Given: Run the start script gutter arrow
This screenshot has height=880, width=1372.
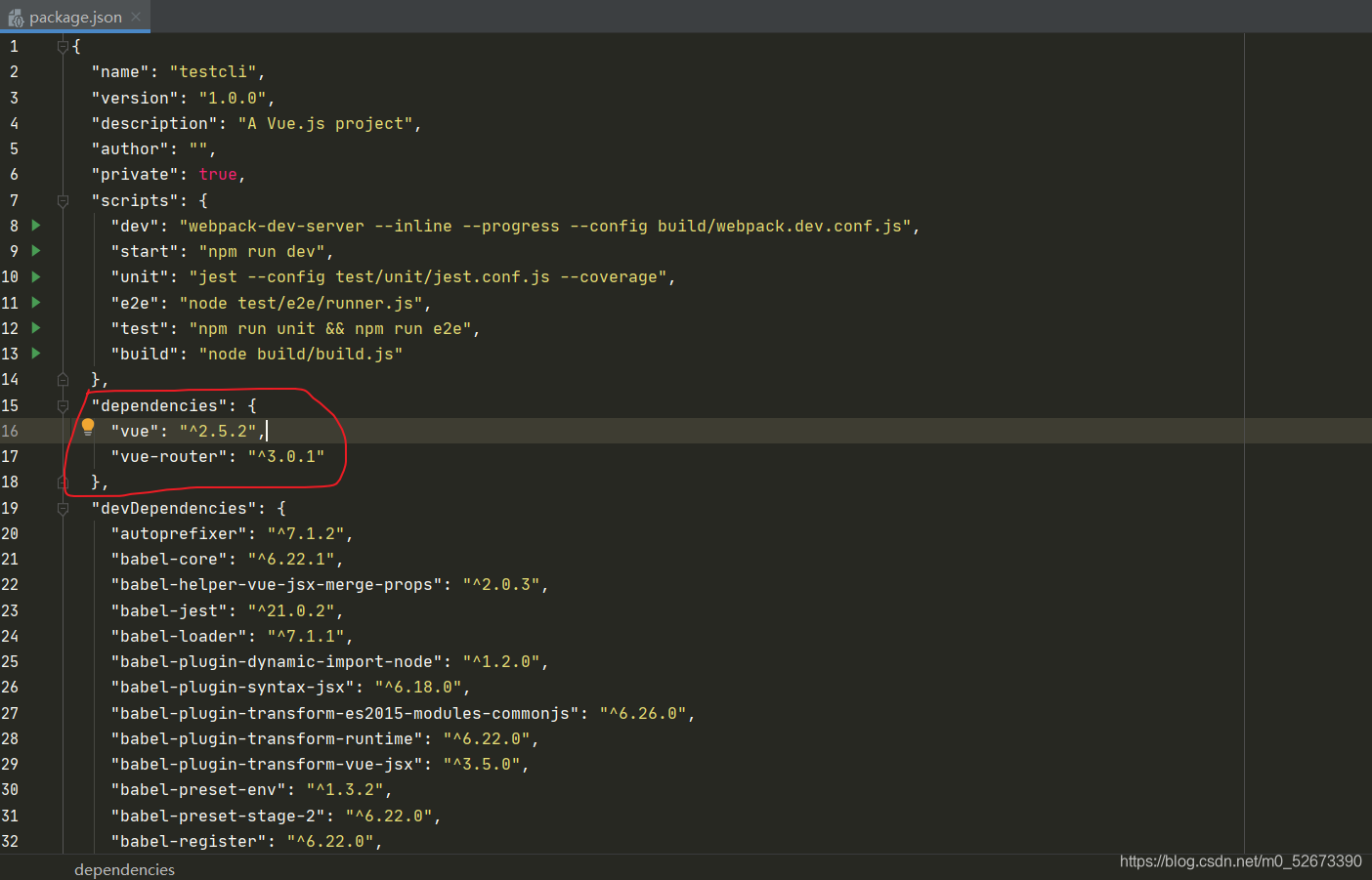Looking at the screenshot, I should click(36, 251).
